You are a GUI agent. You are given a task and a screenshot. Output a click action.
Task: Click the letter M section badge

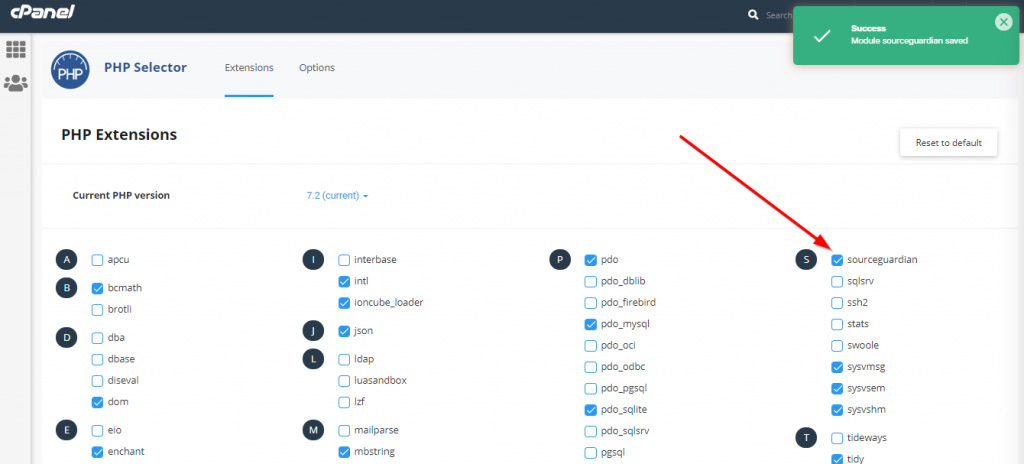313,430
